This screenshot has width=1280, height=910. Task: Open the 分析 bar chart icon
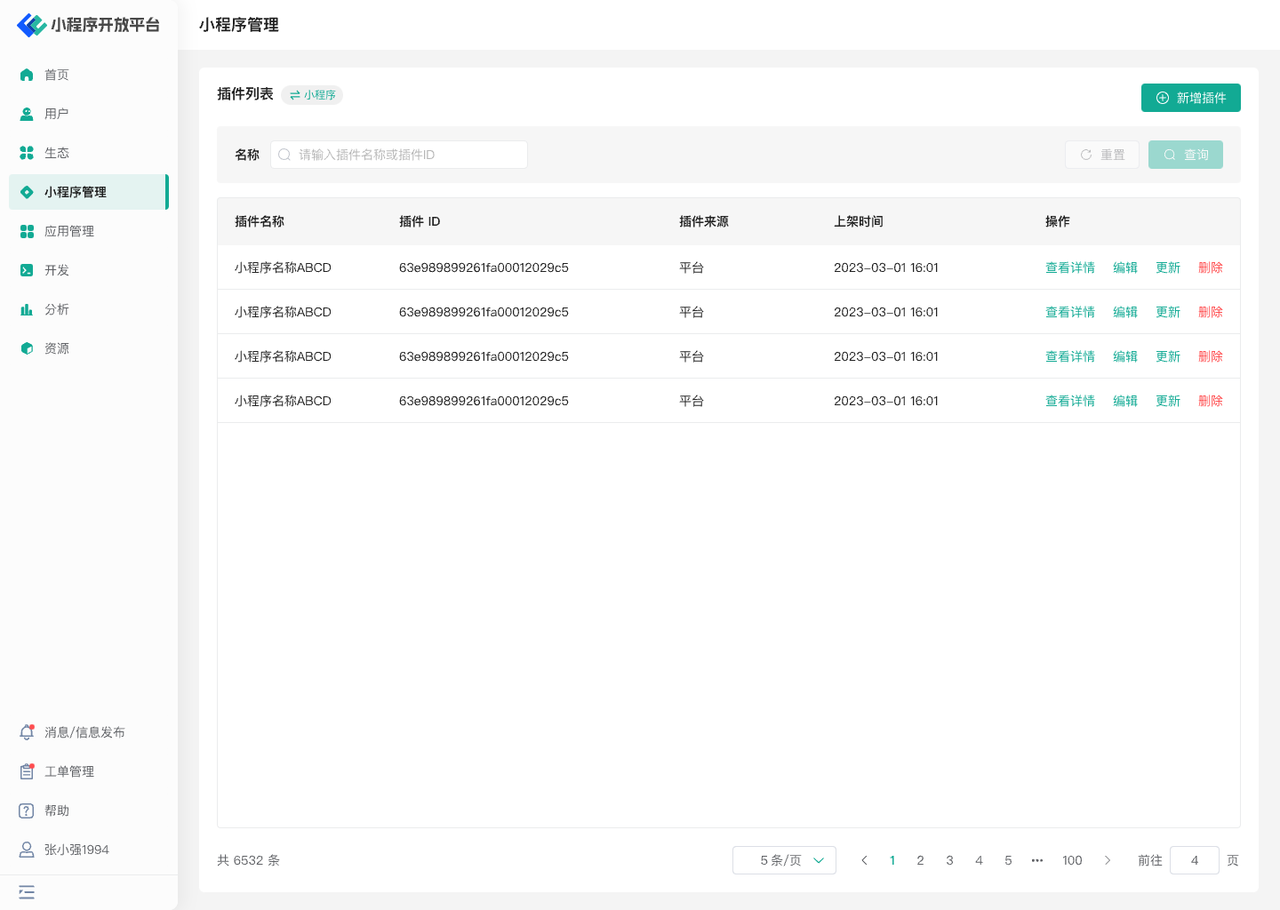[27, 310]
